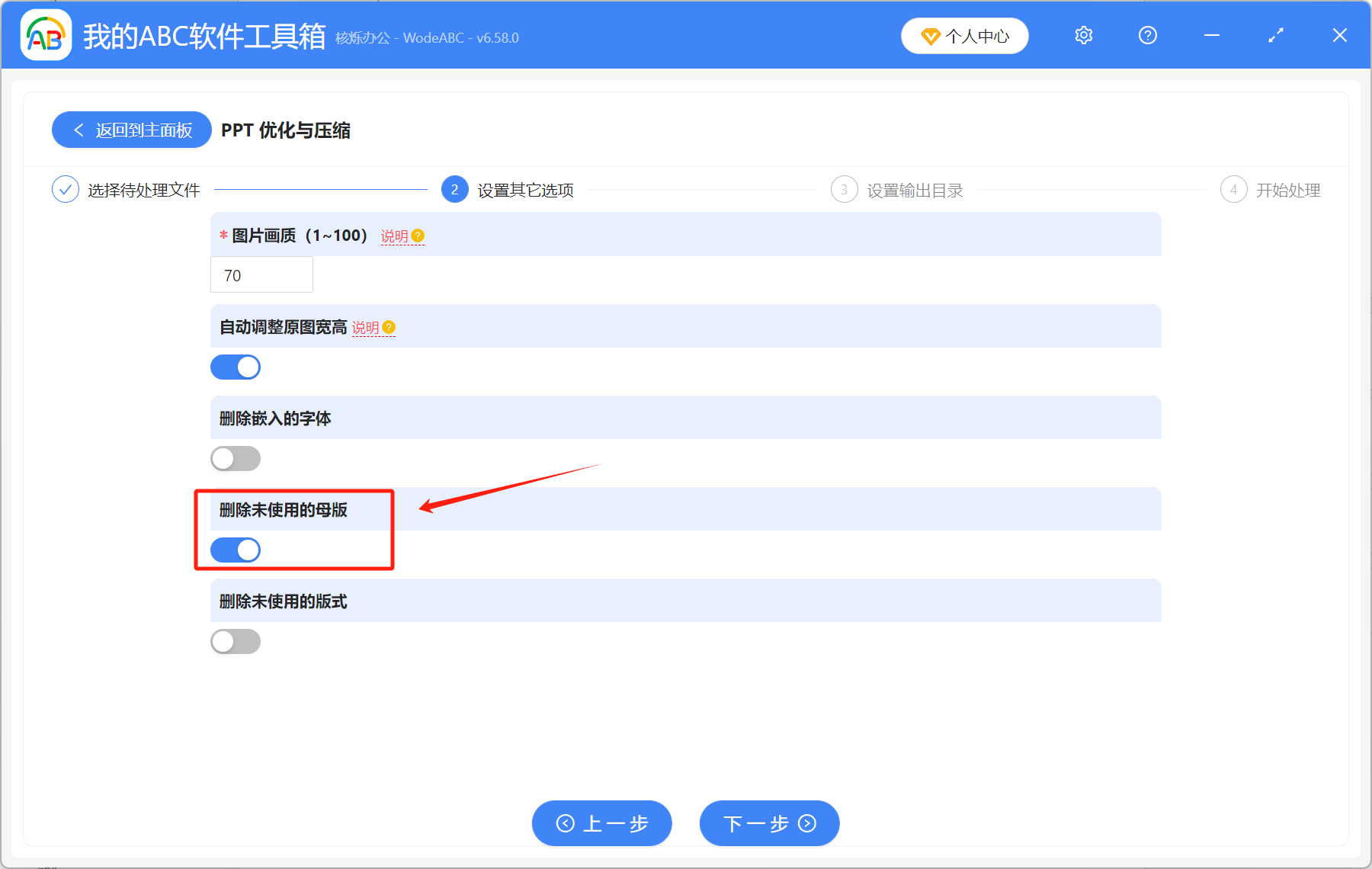Click the 下一步 button
The image size is (1372, 869).
coord(768,823)
